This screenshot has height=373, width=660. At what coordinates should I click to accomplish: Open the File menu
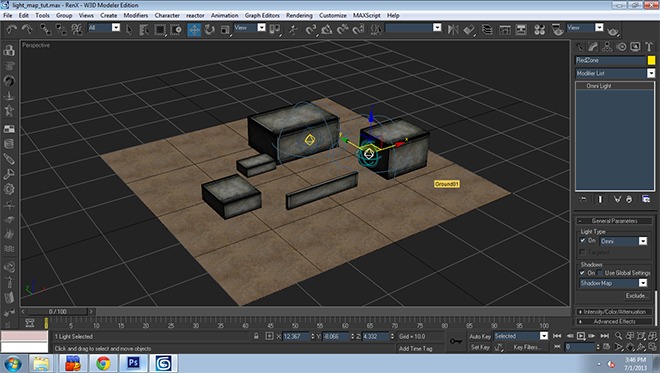point(8,15)
